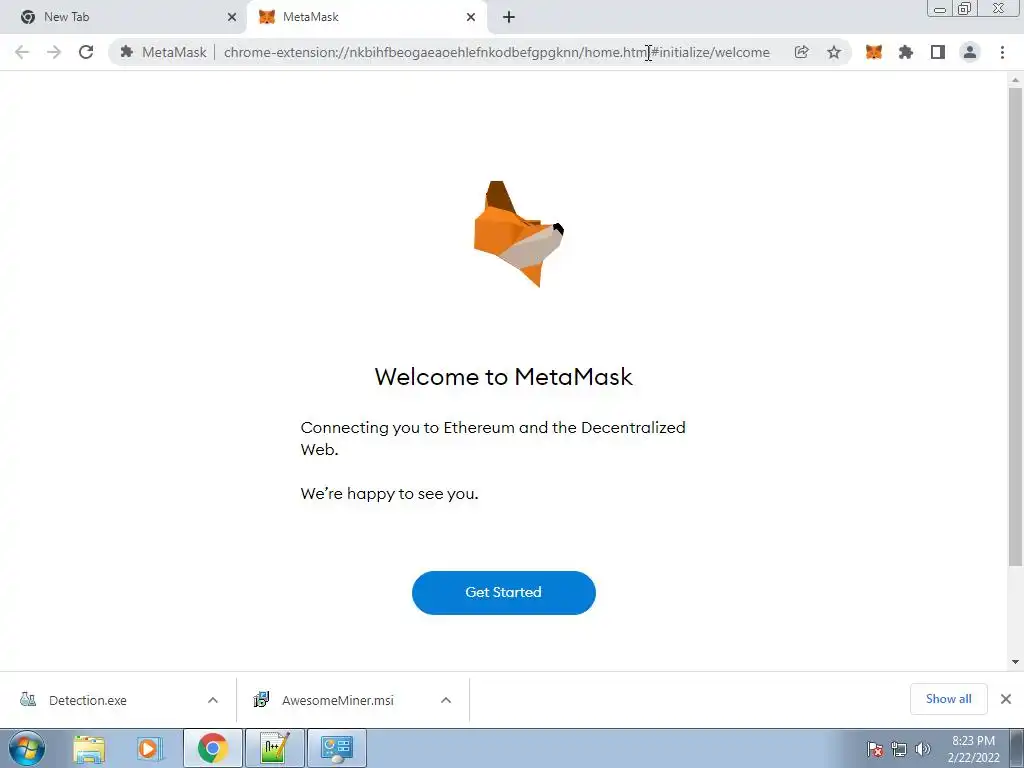The image size is (1024, 768).
Task: Bookmark this page with the star icon
Action: 834,52
